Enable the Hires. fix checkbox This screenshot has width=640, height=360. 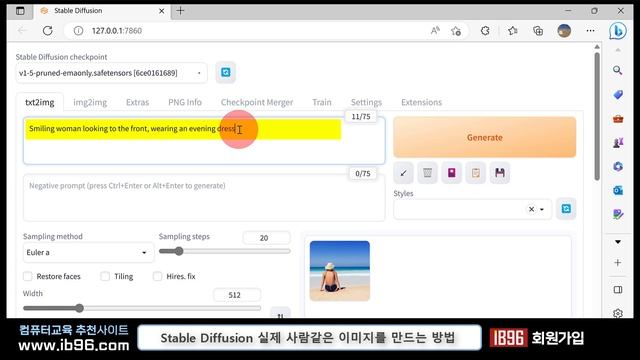tap(158, 276)
